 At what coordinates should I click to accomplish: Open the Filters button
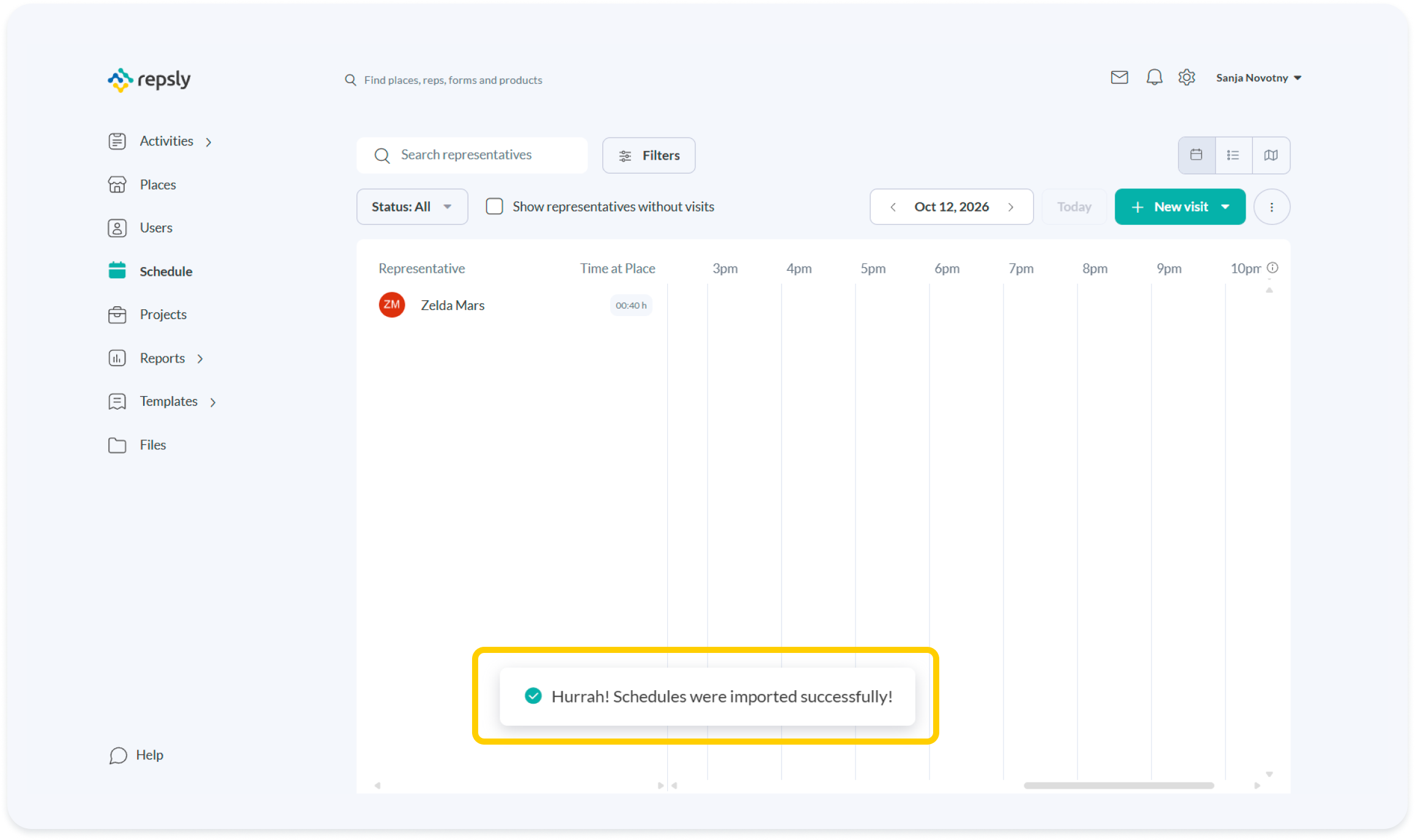(x=648, y=156)
